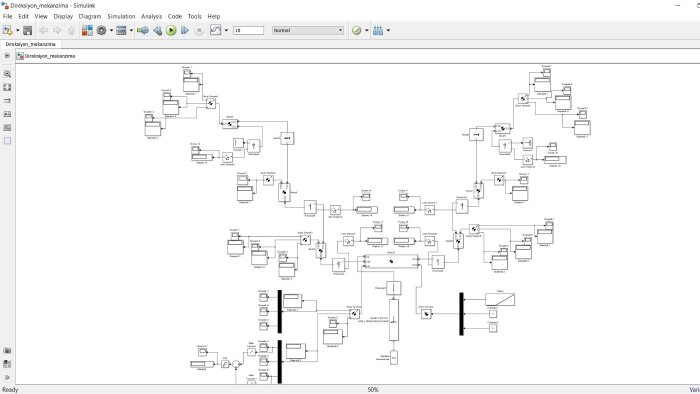Expand the palette with the double chevron
Viewport: 700px width, 394px height.
tap(7, 377)
